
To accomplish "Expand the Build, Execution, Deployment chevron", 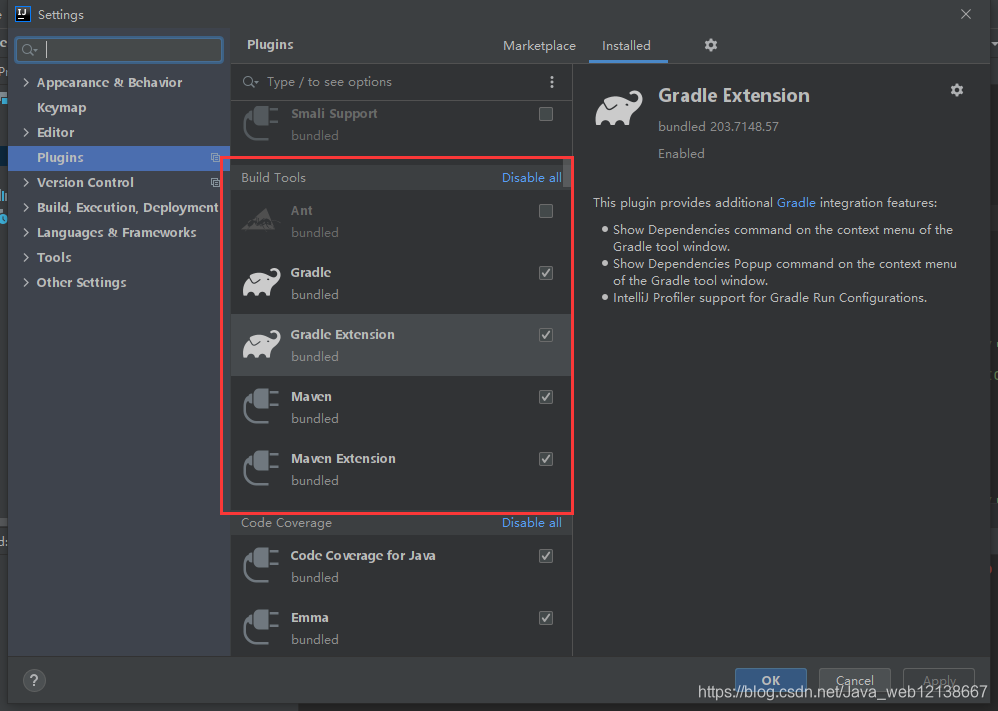I will 26,208.
